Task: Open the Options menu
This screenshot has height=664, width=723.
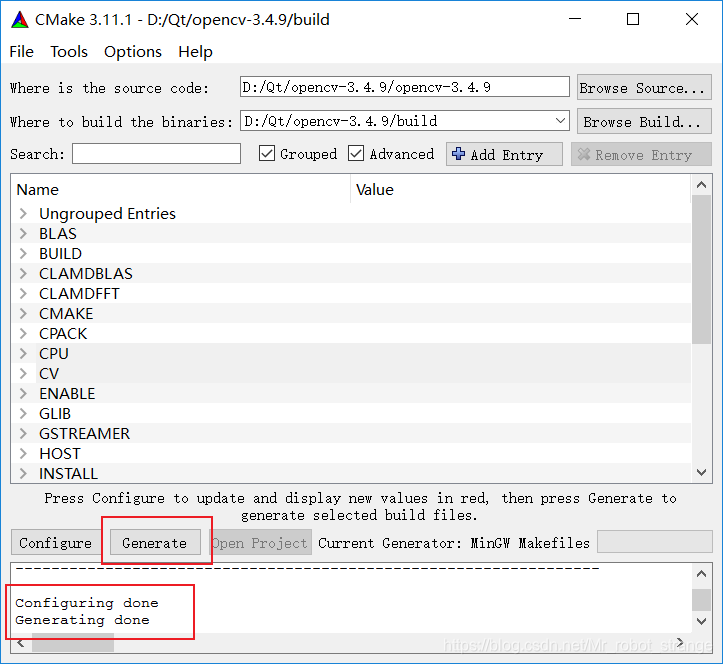Action: pos(133,52)
